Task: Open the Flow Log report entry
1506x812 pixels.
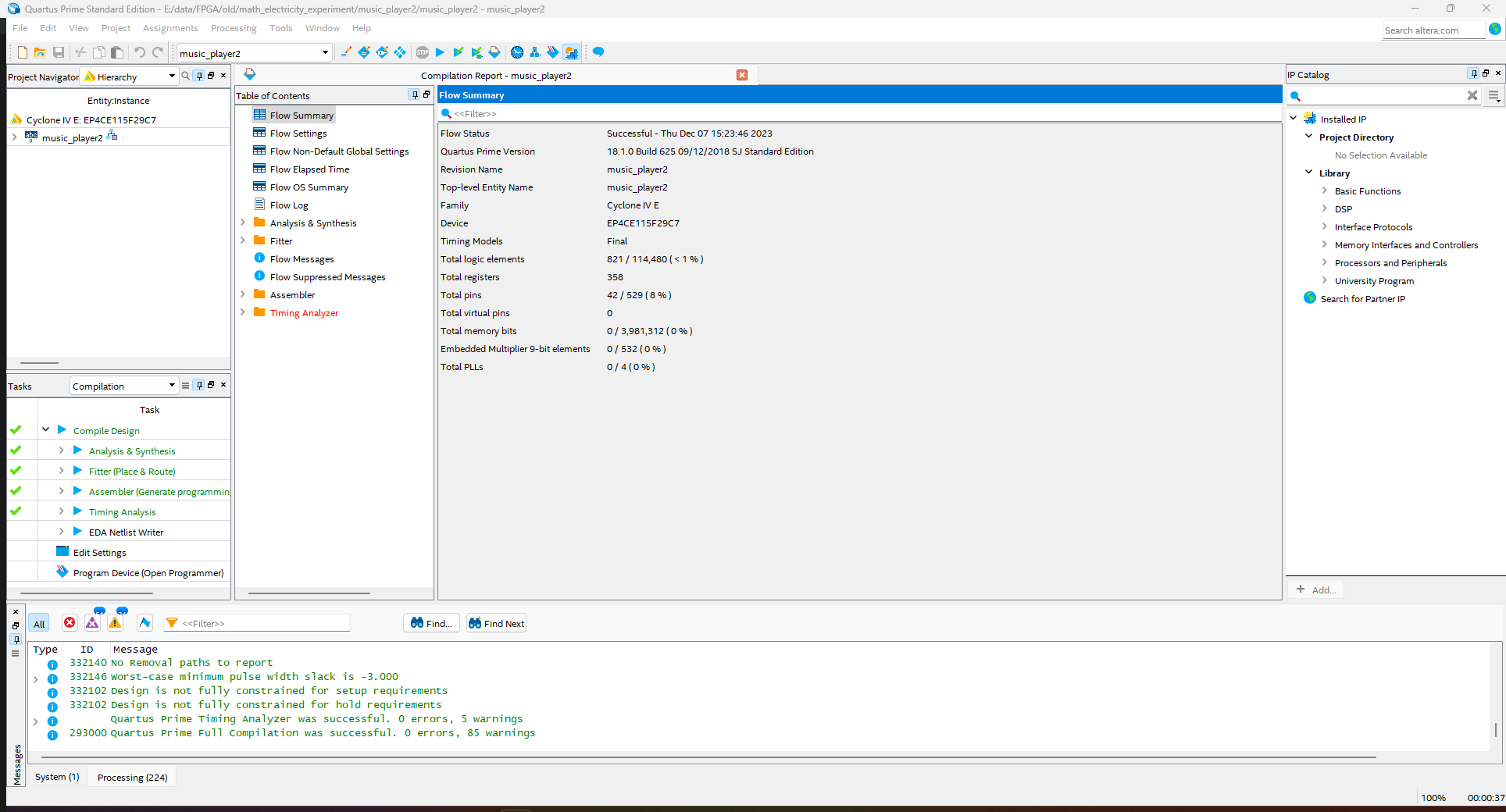Action: click(289, 205)
